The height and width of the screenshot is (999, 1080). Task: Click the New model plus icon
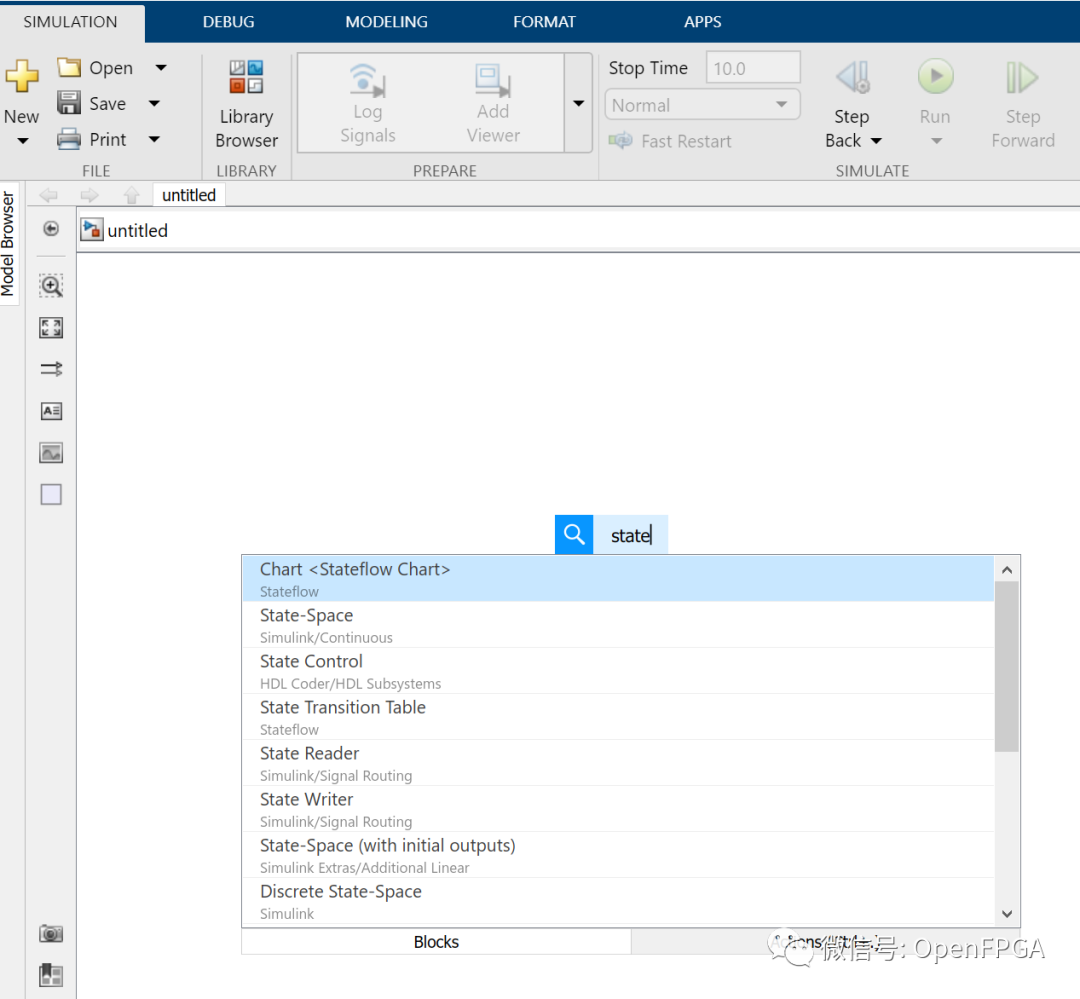click(22, 76)
